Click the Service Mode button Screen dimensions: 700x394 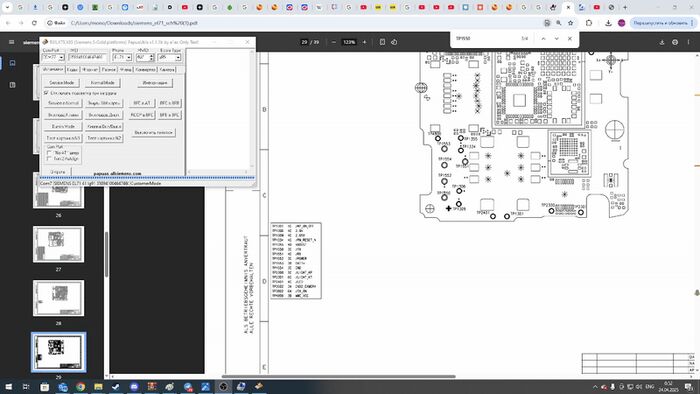(62, 83)
